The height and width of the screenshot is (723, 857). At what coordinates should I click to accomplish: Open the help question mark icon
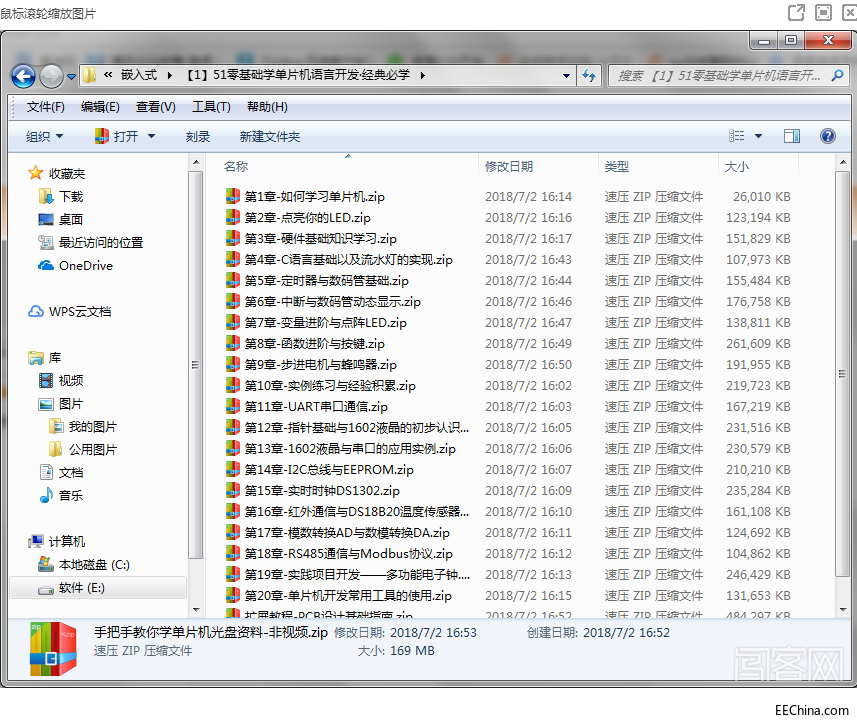click(x=827, y=136)
